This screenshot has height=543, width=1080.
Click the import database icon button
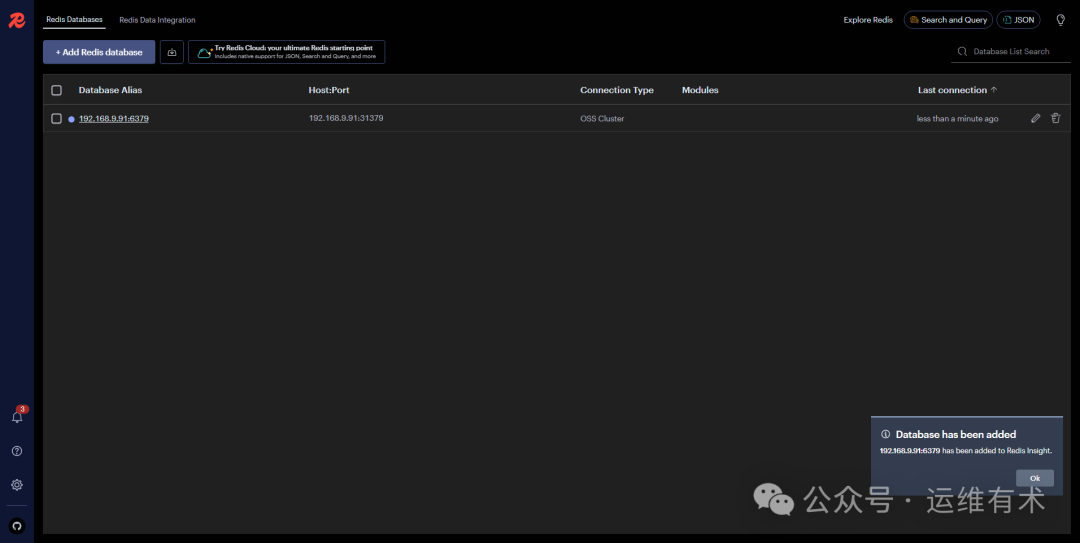click(x=172, y=52)
